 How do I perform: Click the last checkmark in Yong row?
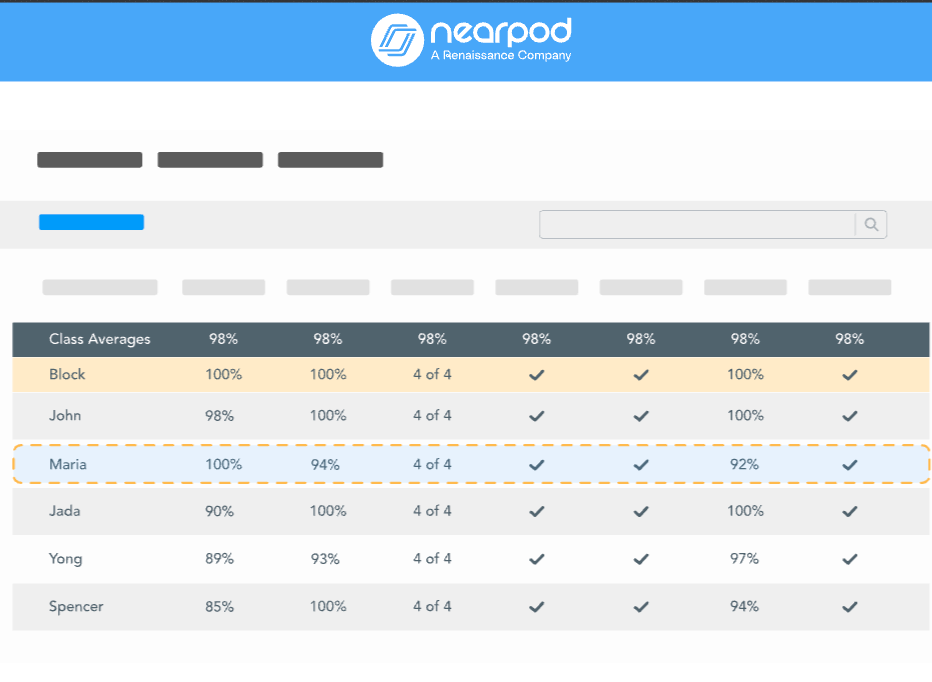point(850,559)
